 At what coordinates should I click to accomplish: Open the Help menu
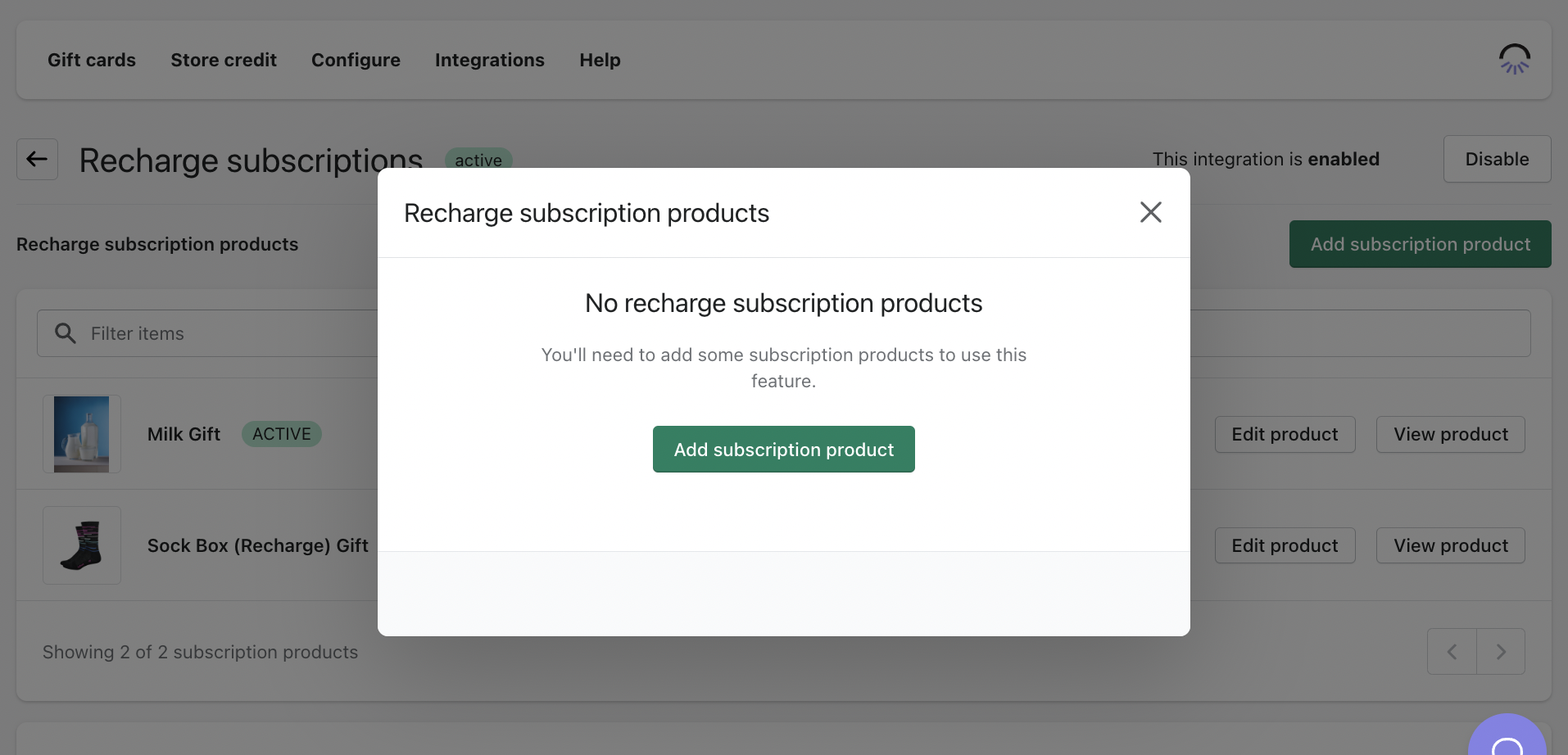coord(600,60)
